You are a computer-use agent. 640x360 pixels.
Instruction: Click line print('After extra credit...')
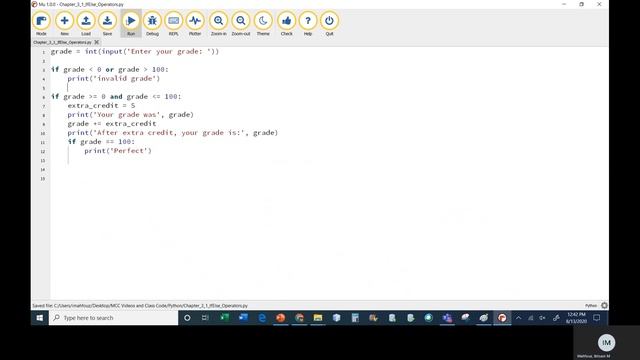(173, 133)
